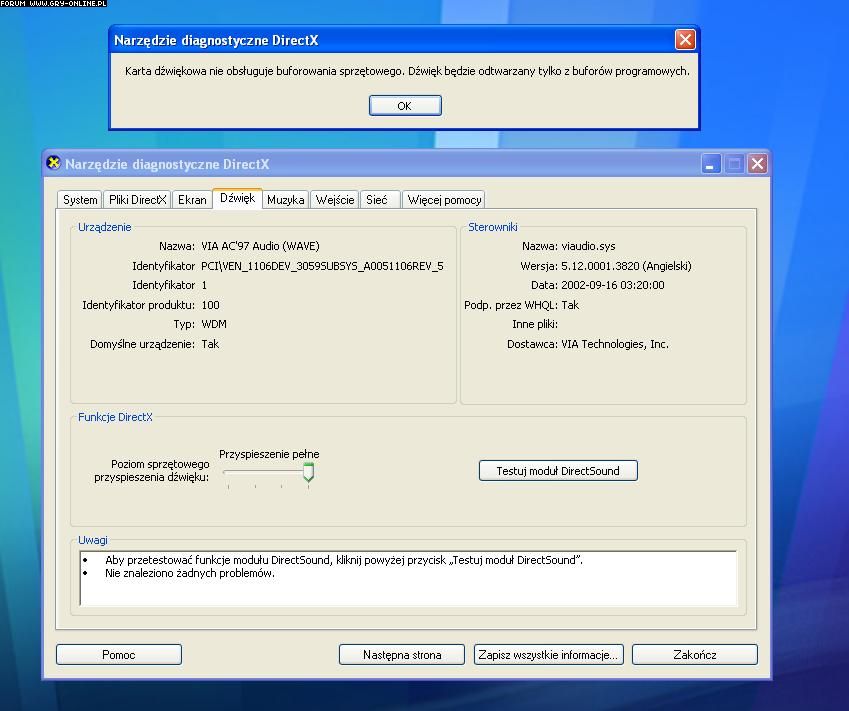Image resolution: width=849 pixels, height=711 pixels.
Task: Click driver date 2002-09-16 03:20:00
Action: tap(612, 285)
